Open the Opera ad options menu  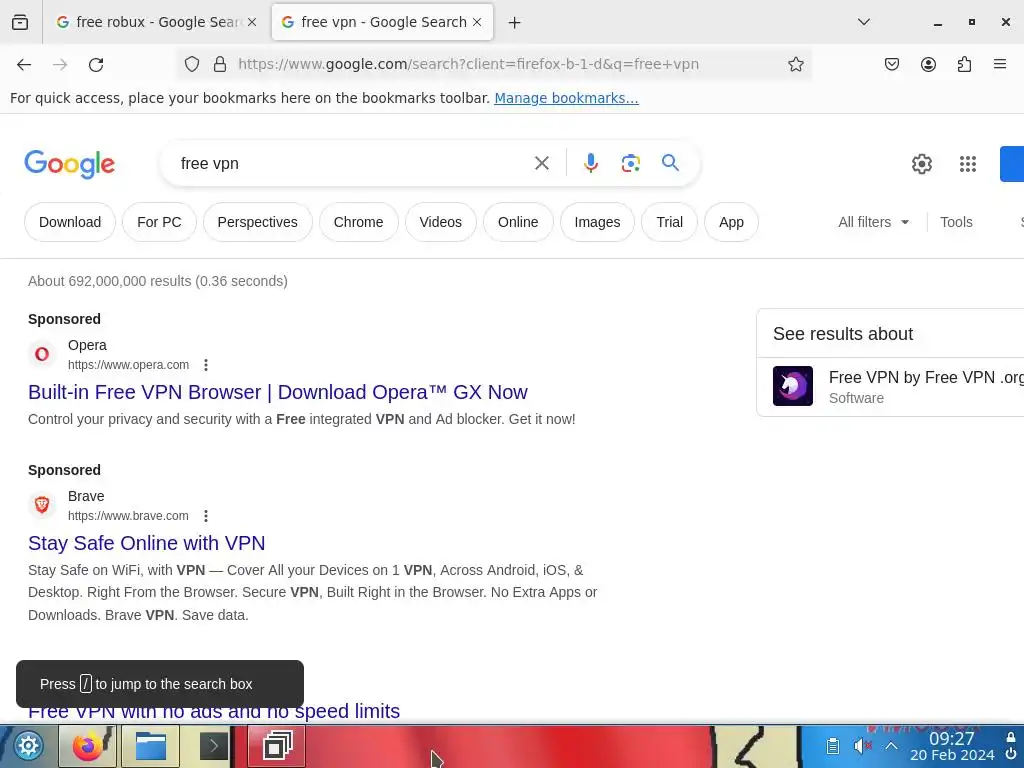(x=206, y=365)
